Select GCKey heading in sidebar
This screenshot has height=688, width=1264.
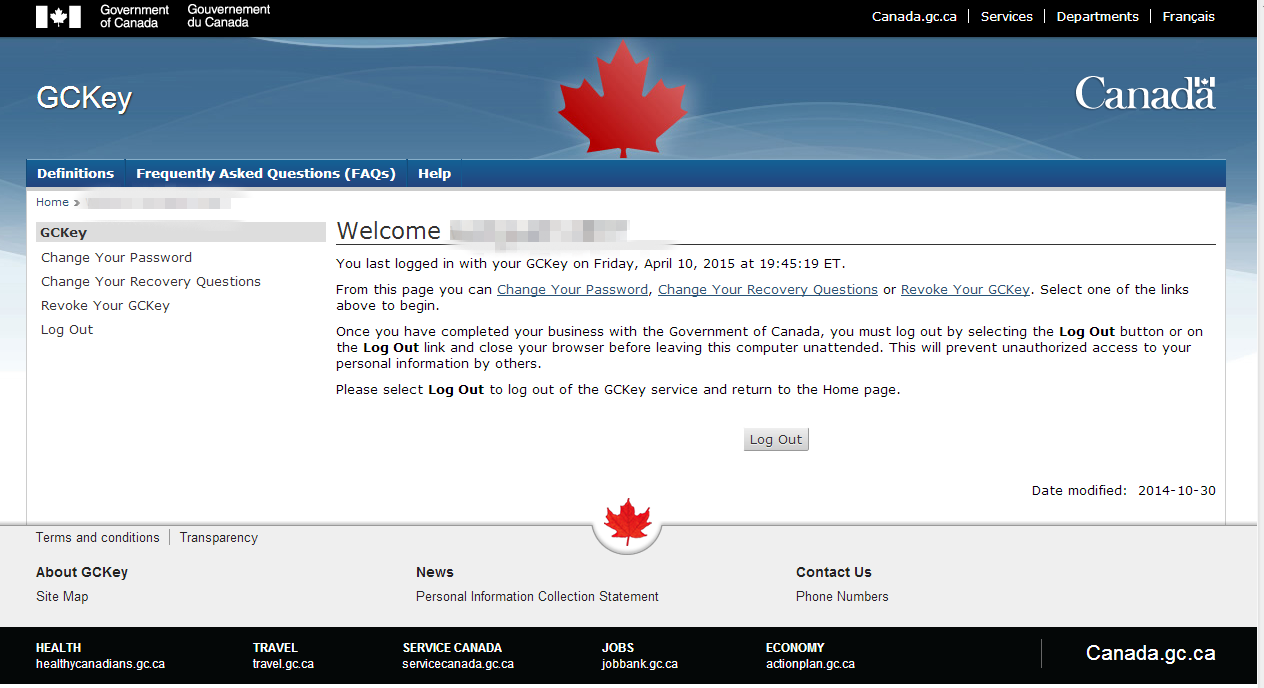click(181, 232)
